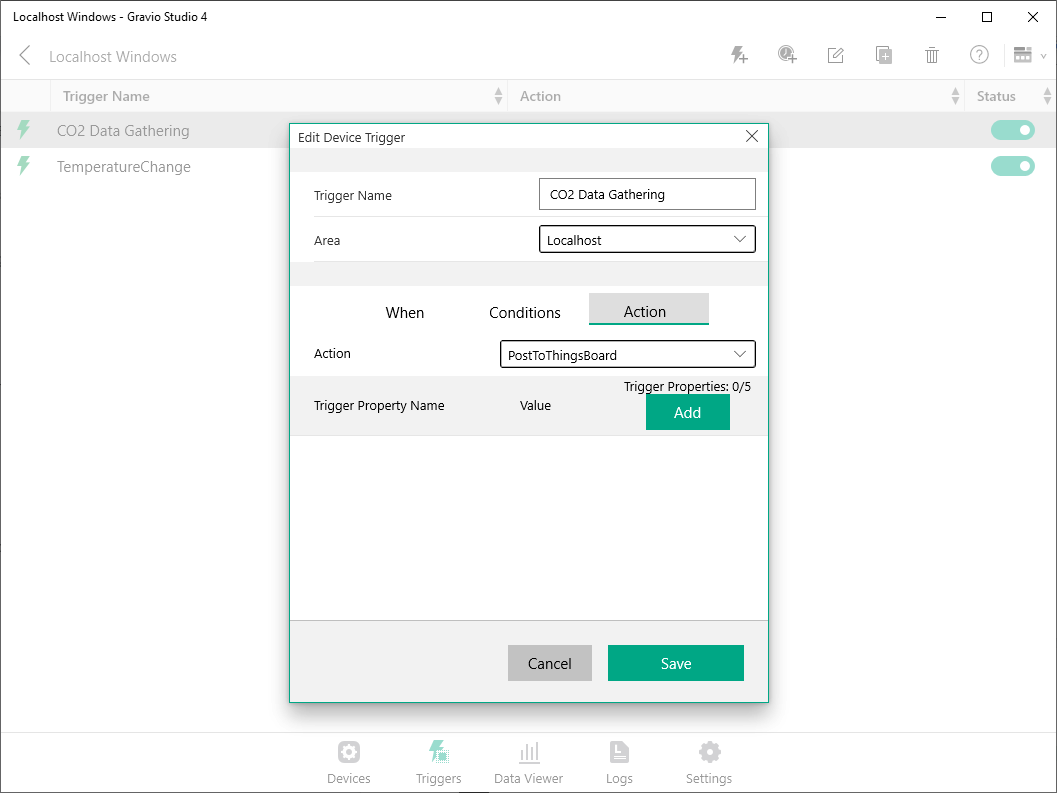
Task: Delete the trigger using the trash icon
Action: (931, 55)
